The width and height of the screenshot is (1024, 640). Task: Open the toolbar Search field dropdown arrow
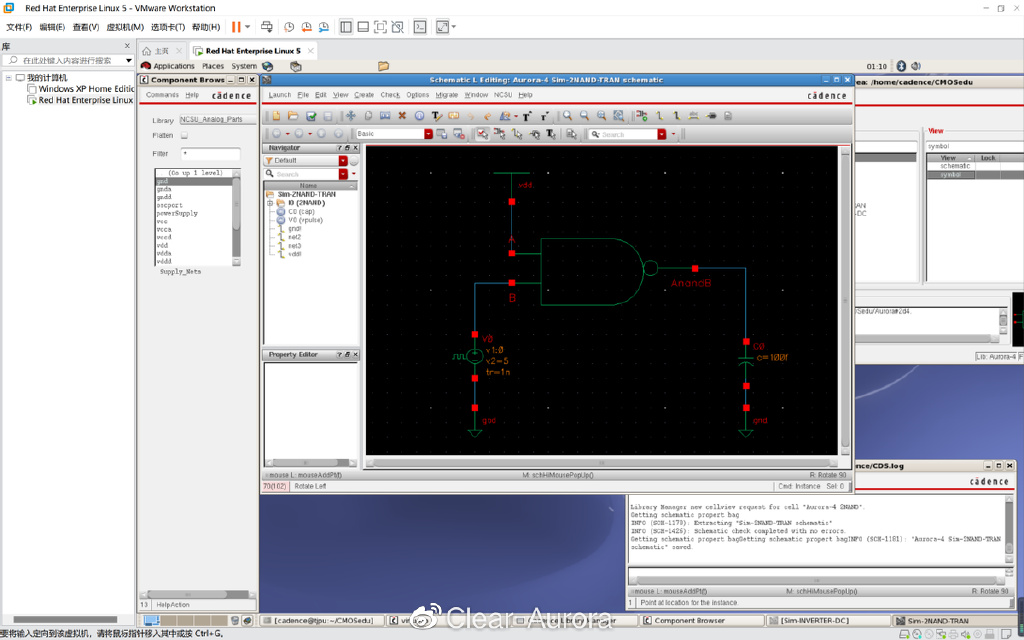click(662, 134)
